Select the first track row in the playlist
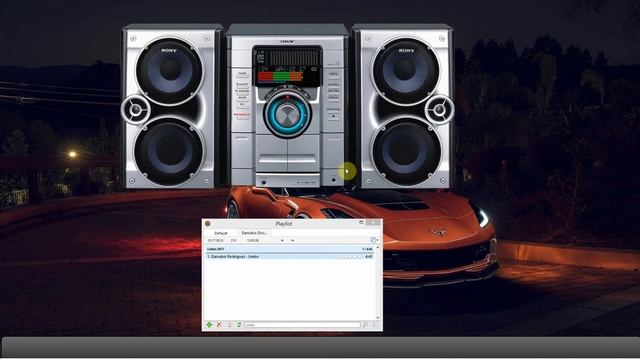640x360 pixels. [x=289, y=257]
